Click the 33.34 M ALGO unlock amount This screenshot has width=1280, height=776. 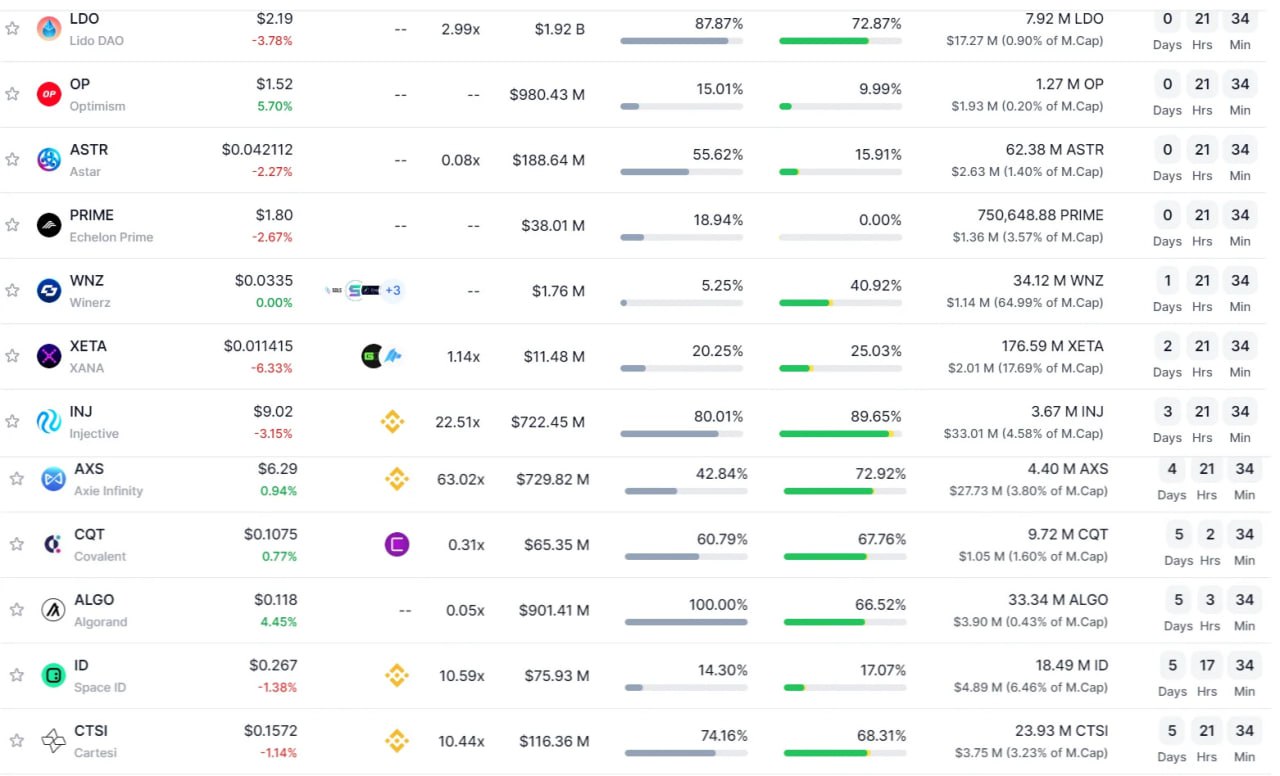1058,600
